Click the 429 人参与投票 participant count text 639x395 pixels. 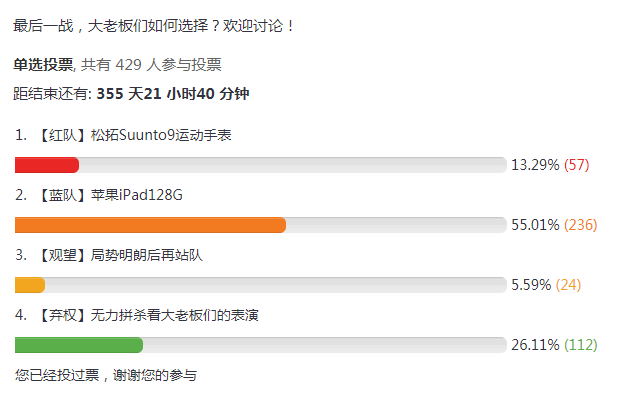(168, 65)
